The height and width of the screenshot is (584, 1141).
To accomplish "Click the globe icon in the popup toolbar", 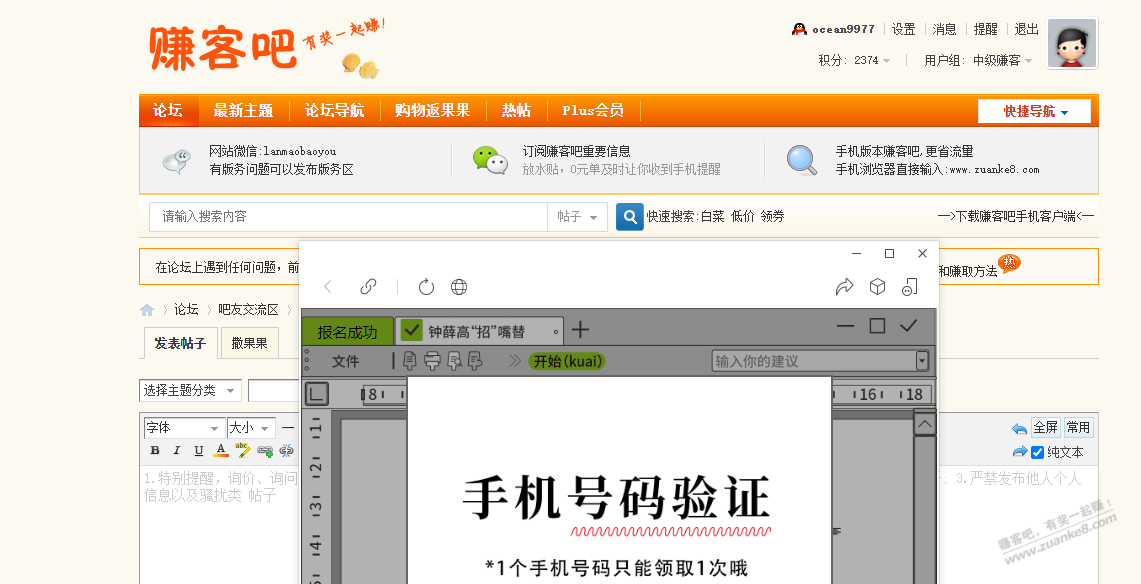I will (459, 286).
